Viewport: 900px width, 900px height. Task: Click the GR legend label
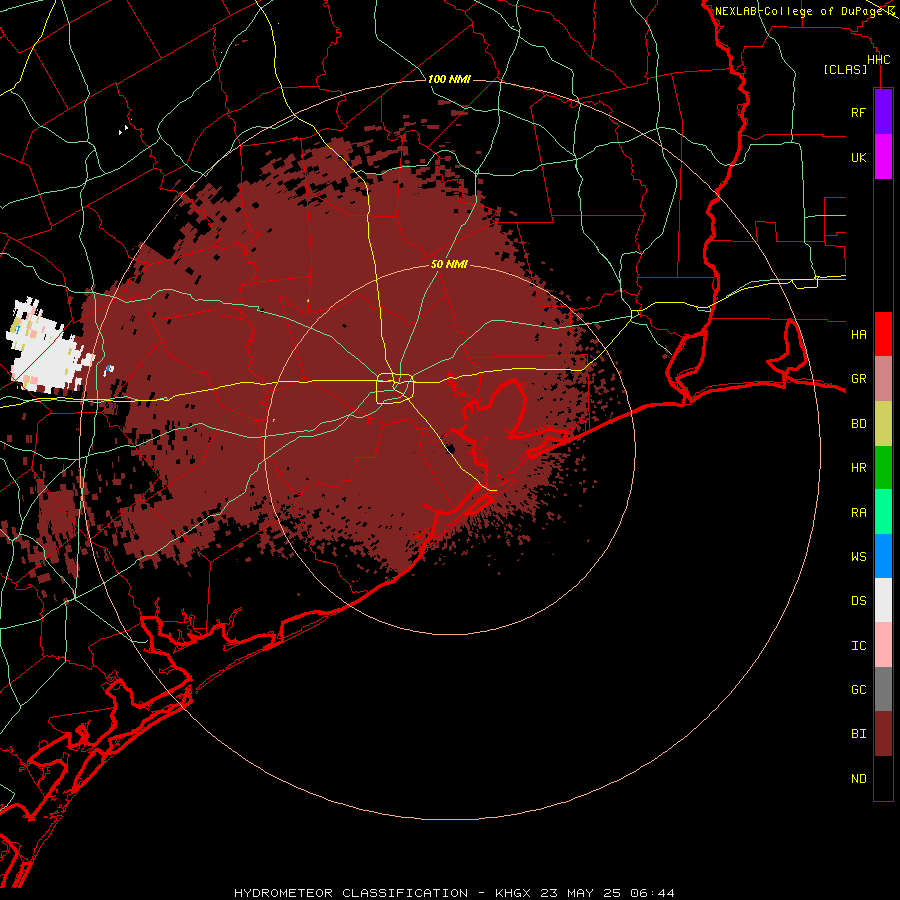click(858, 379)
